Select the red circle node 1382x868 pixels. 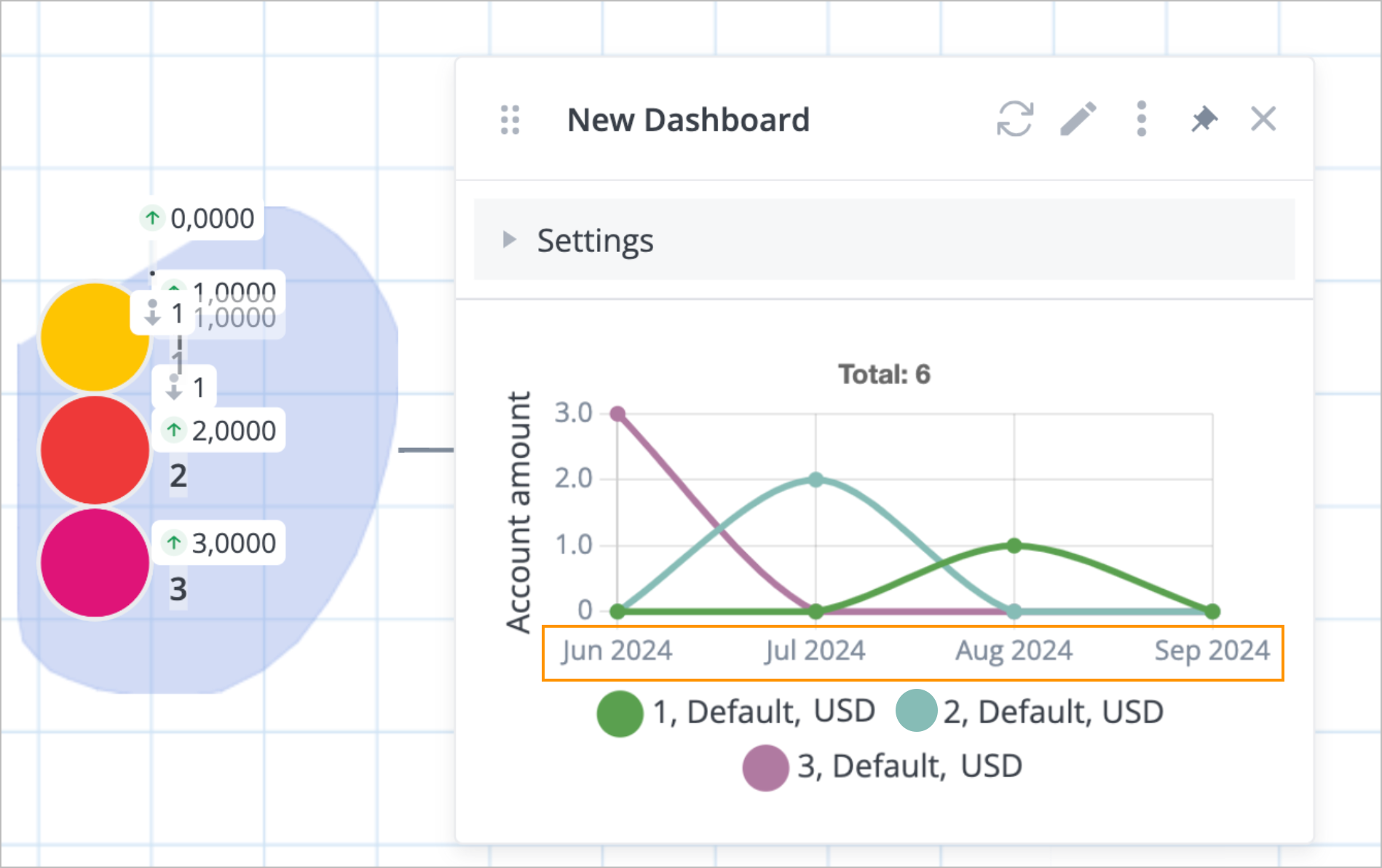pyautogui.click(x=95, y=450)
